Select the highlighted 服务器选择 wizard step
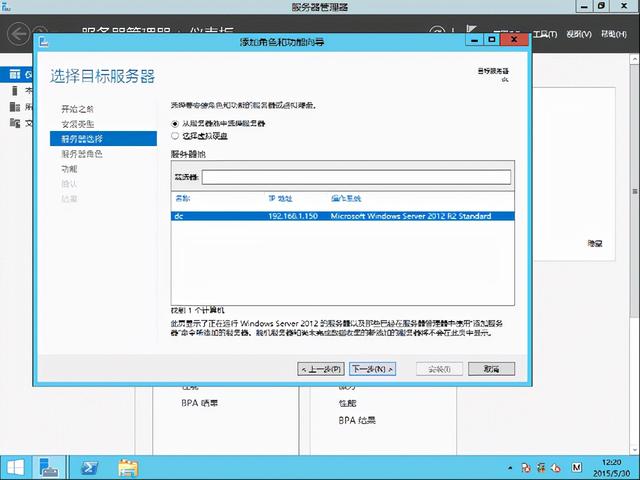The width and height of the screenshot is (640, 480). (103, 139)
